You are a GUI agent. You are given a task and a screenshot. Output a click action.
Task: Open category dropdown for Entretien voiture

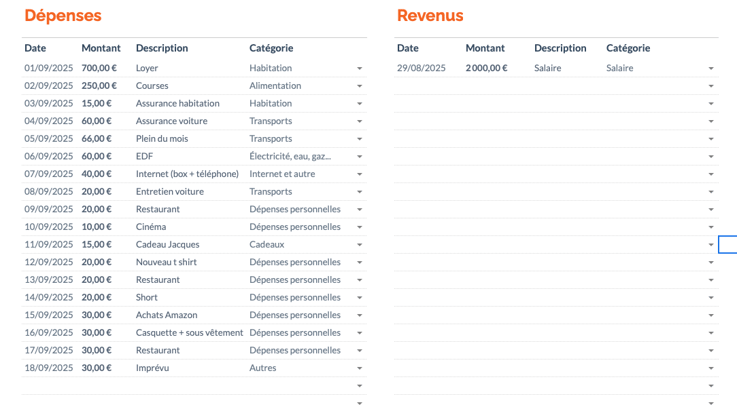point(360,192)
